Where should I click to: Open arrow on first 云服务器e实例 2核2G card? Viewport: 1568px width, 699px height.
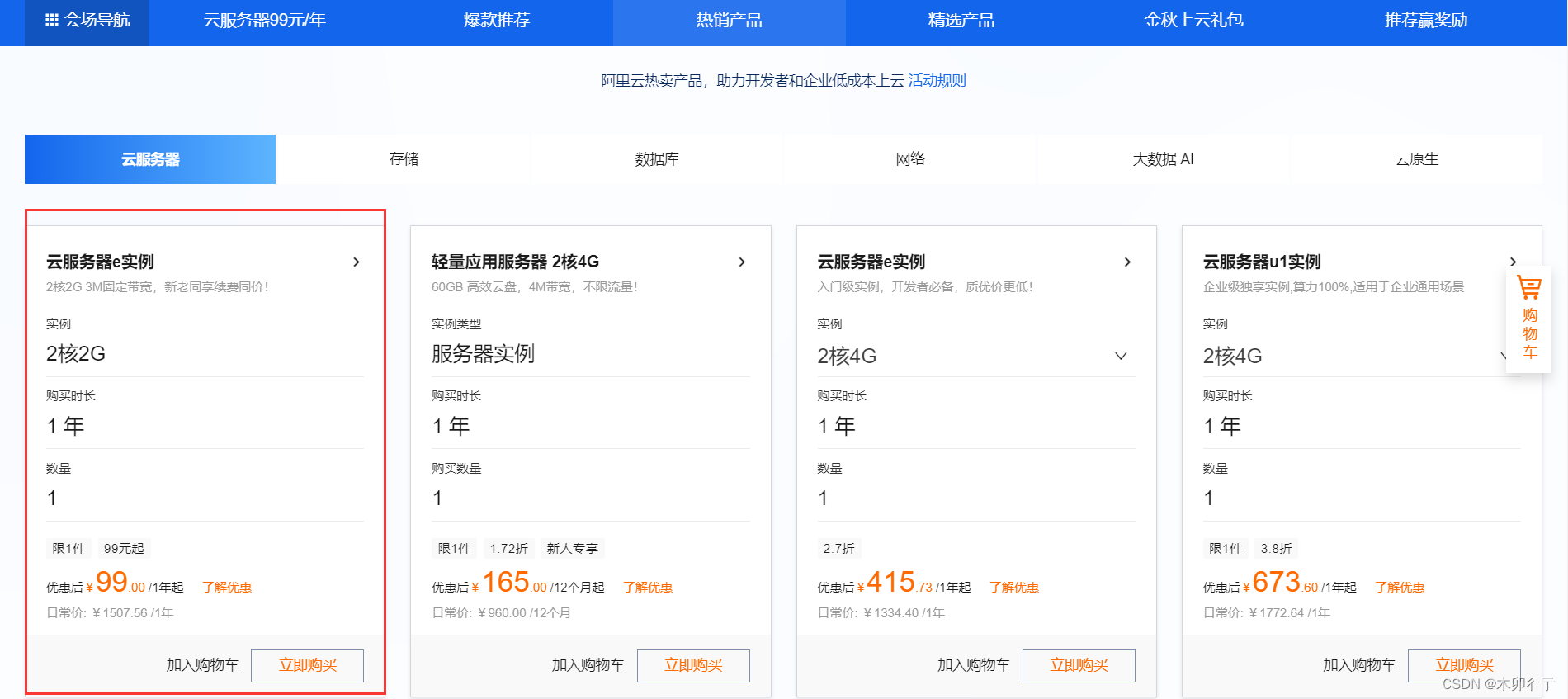tap(357, 262)
